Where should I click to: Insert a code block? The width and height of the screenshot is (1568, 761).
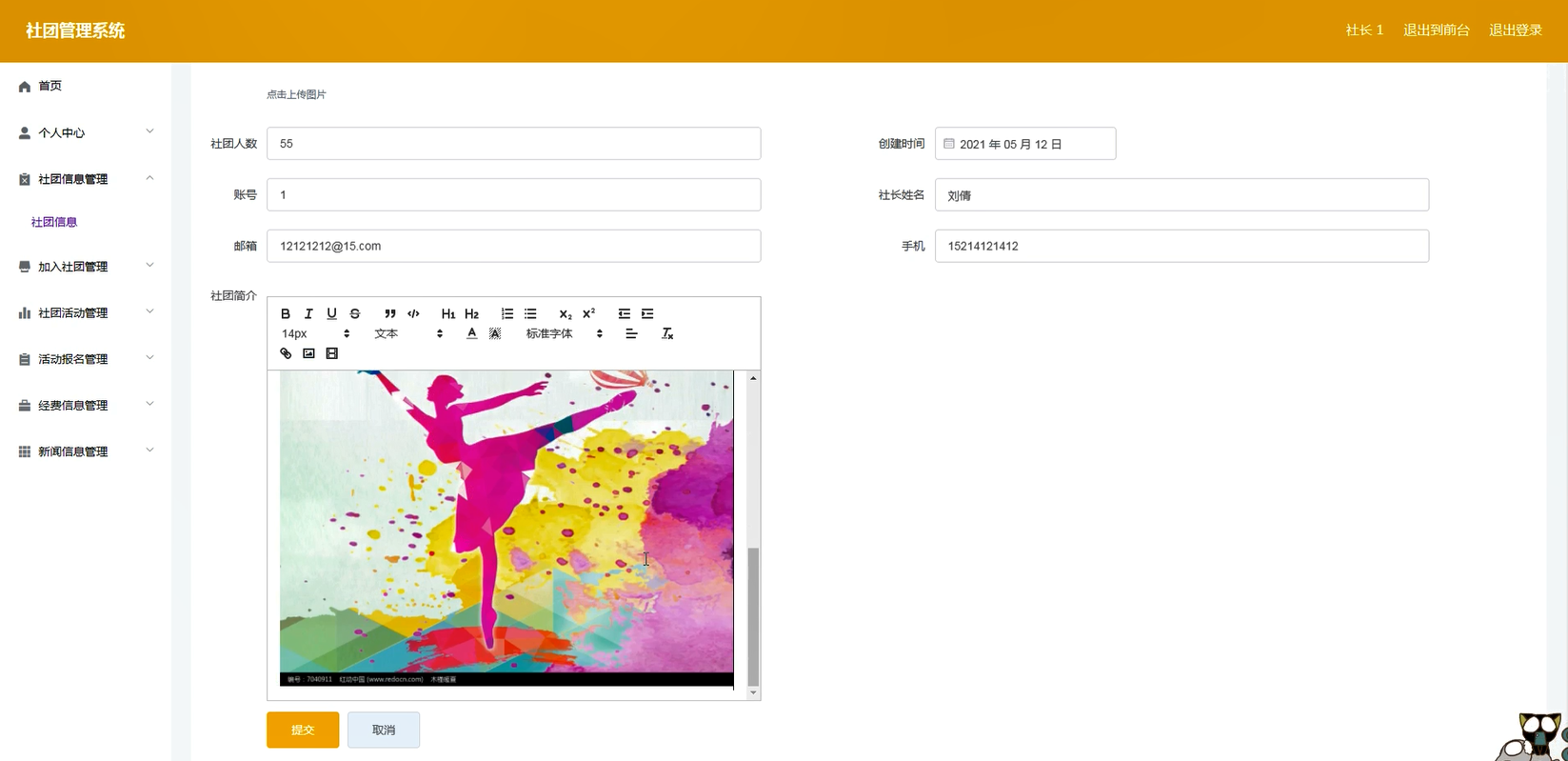click(x=413, y=313)
